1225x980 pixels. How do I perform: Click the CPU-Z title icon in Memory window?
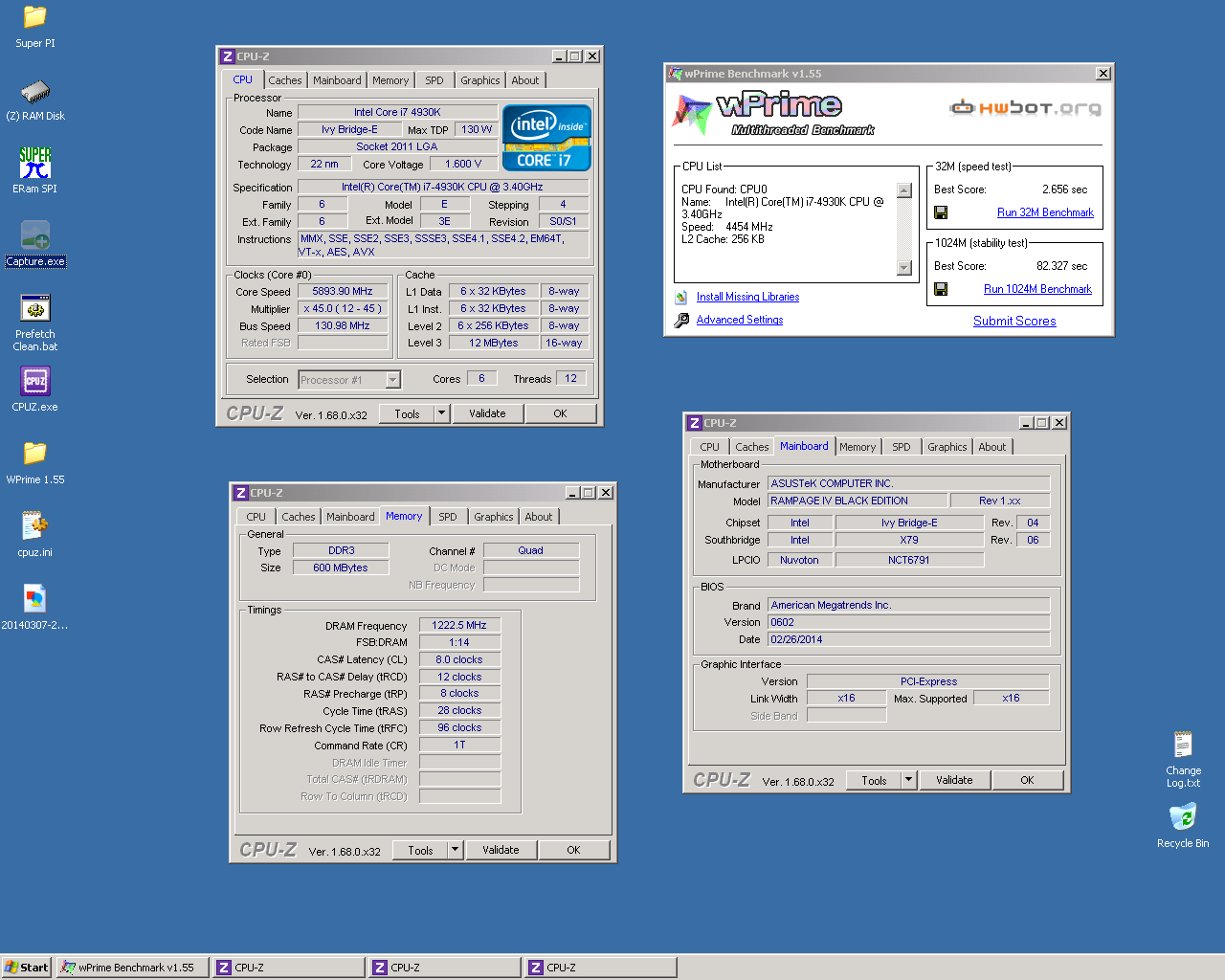click(x=241, y=493)
